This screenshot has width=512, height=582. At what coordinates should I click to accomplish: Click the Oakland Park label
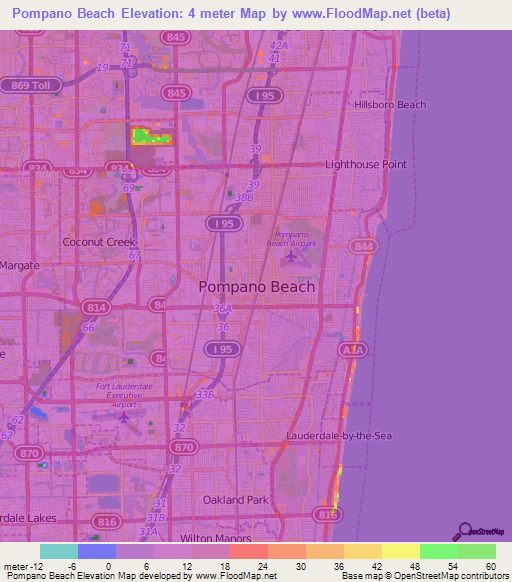[x=235, y=500]
